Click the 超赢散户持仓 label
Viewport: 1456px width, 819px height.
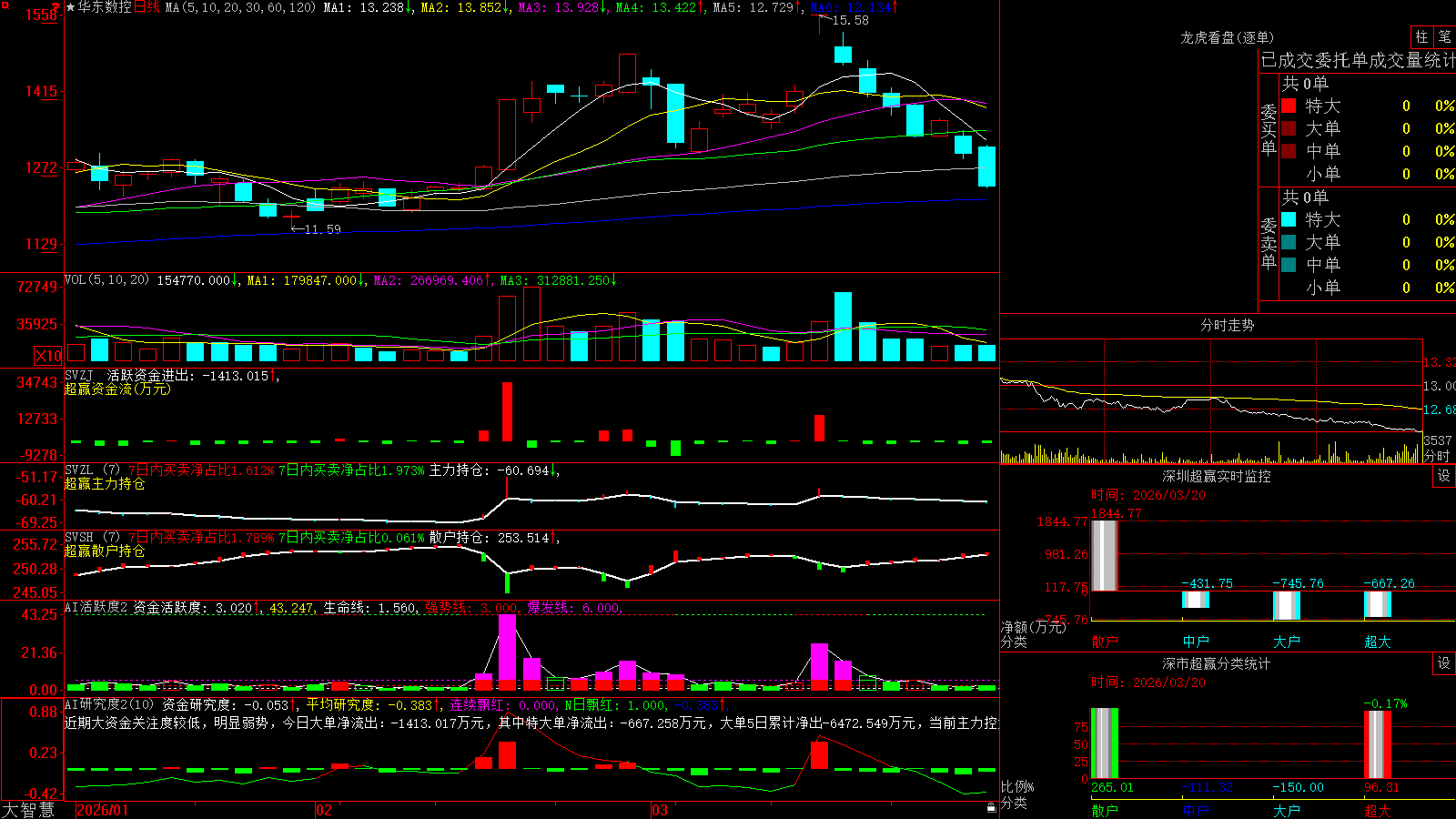tap(105, 551)
